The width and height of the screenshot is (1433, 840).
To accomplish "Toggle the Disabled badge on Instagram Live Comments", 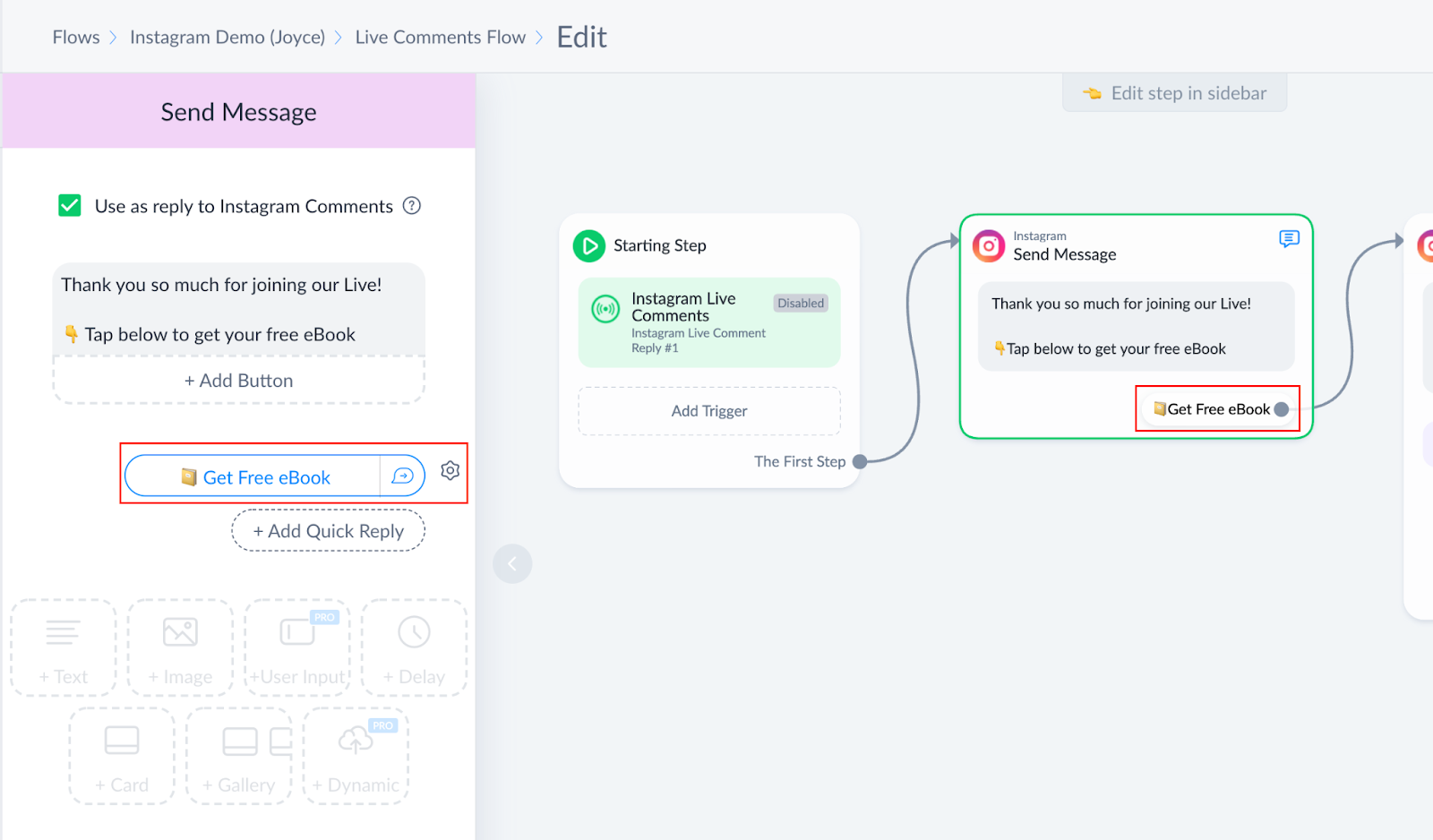I will click(800, 303).
